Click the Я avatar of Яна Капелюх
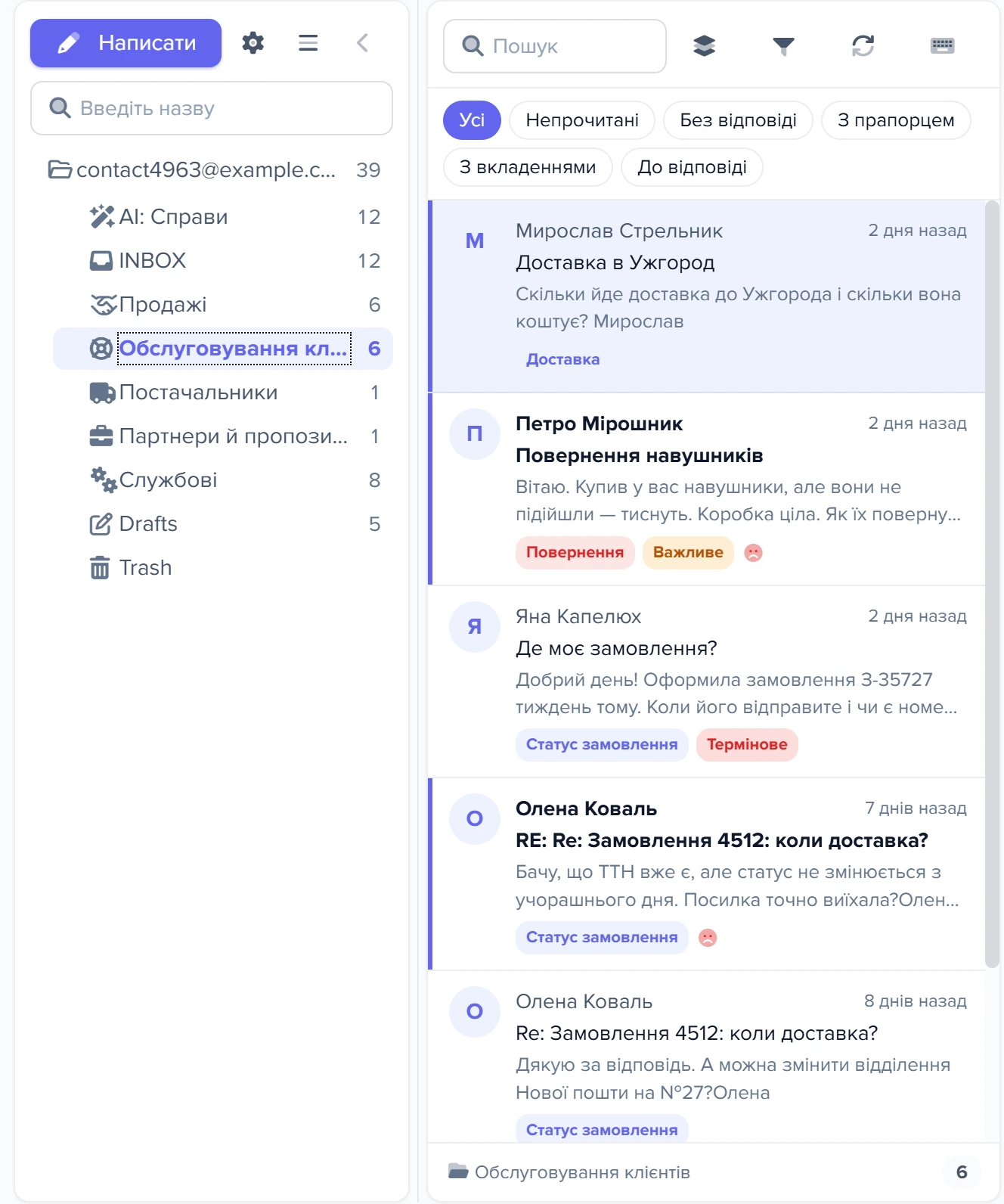This screenshot has width=1004, height=1204. point(475,627)
